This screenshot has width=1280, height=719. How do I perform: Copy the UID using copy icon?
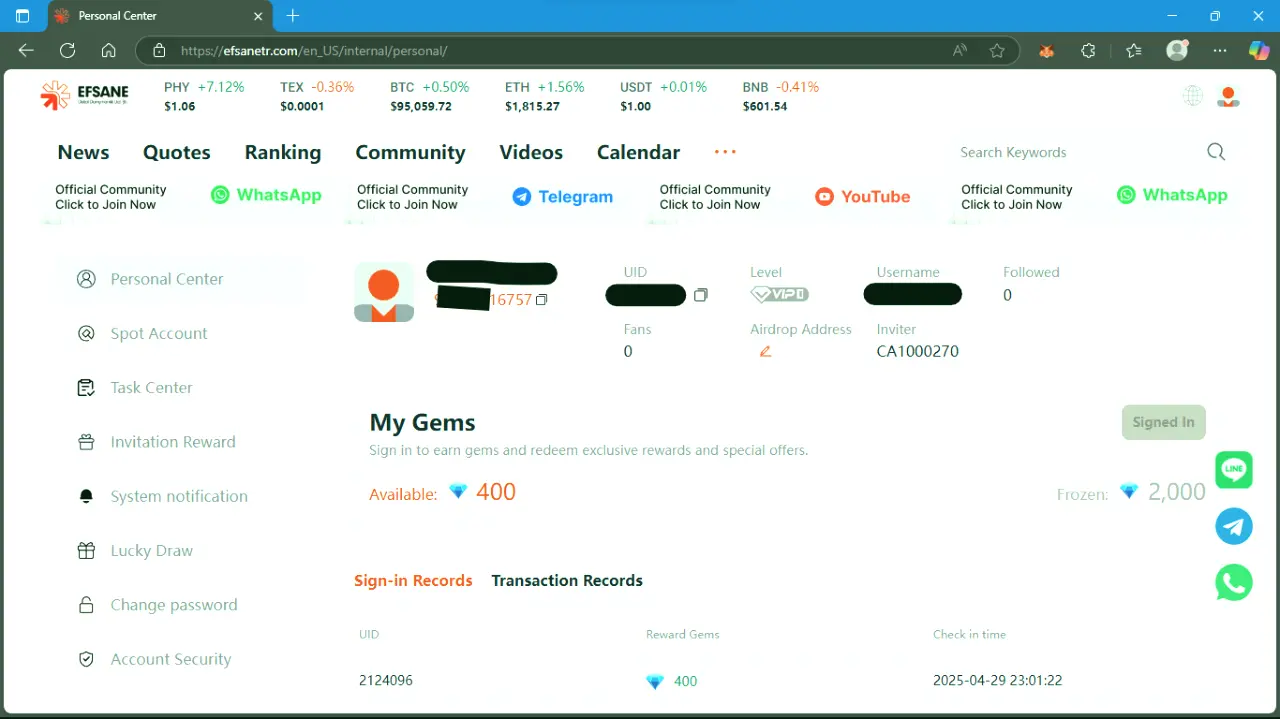tap(701, 295)
